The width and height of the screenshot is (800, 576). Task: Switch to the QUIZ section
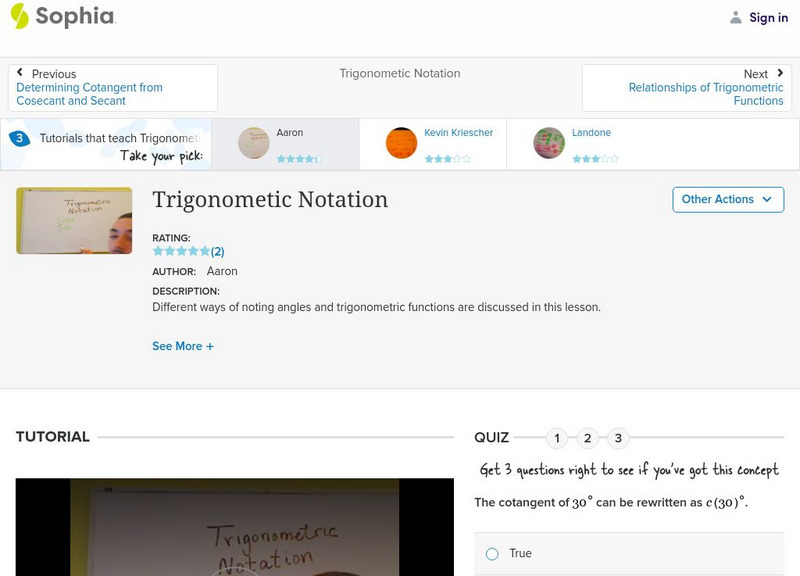[491, 436]
